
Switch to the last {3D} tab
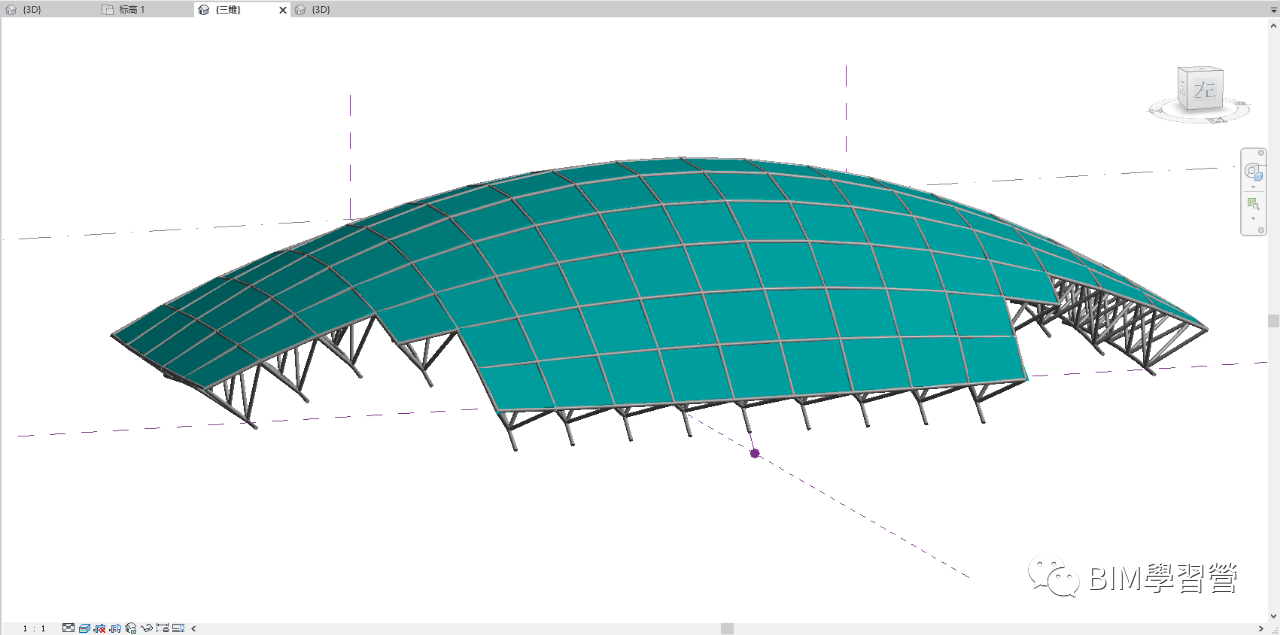coord(321,9)
